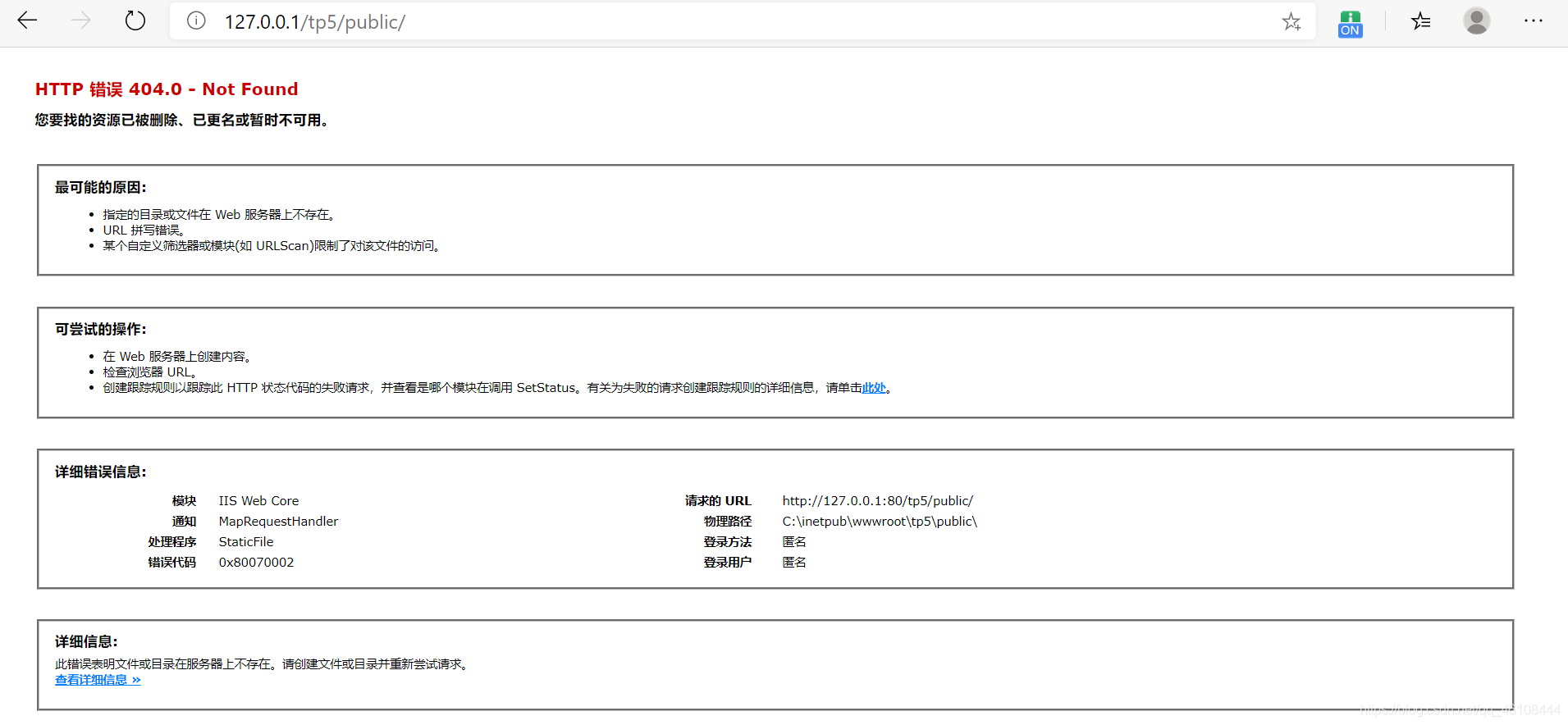Open the browser settings and more menu
The height and width of the screenshot is (725, 1568).
tap(1534, 21)
